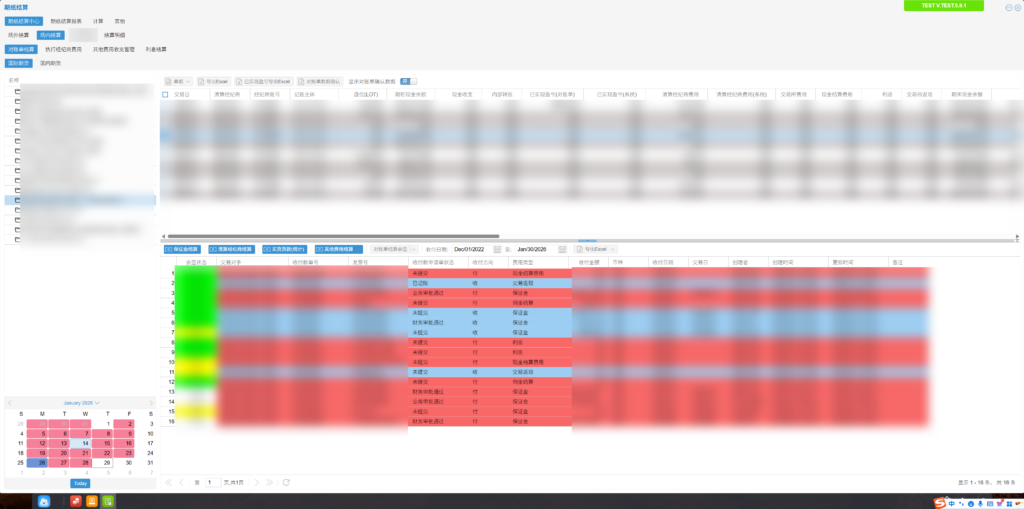The image size is (1024, 509).
Task: Check the select-all checkbox in top grid header
Action: click(166, 94)
